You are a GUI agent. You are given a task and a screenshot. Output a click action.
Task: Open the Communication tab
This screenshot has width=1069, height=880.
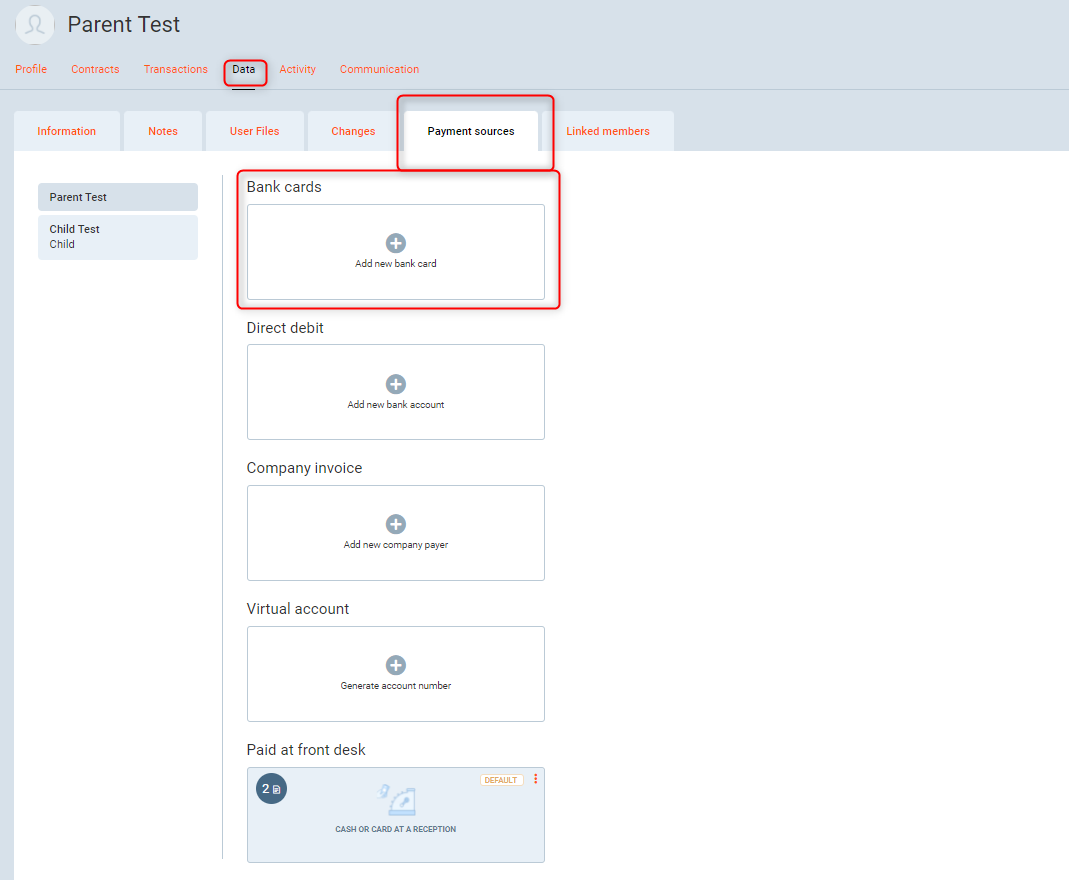(379, 70)
